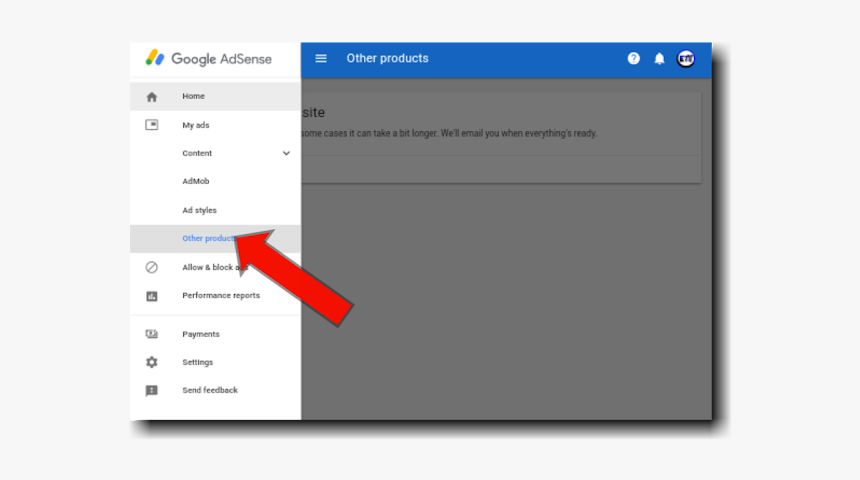Open Ad styles menu item
This screenshot has height=480, width=860.
199,210
